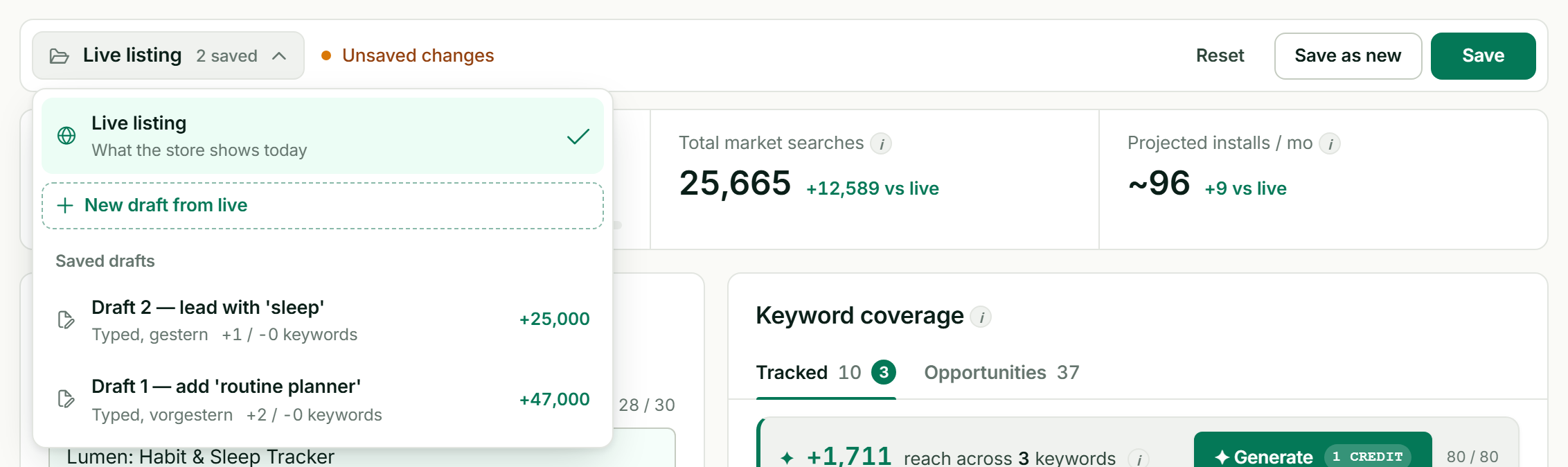Show info for Total market searches
The height and width of the screenshot is (467, 1568).
click(x=881, y=143)
